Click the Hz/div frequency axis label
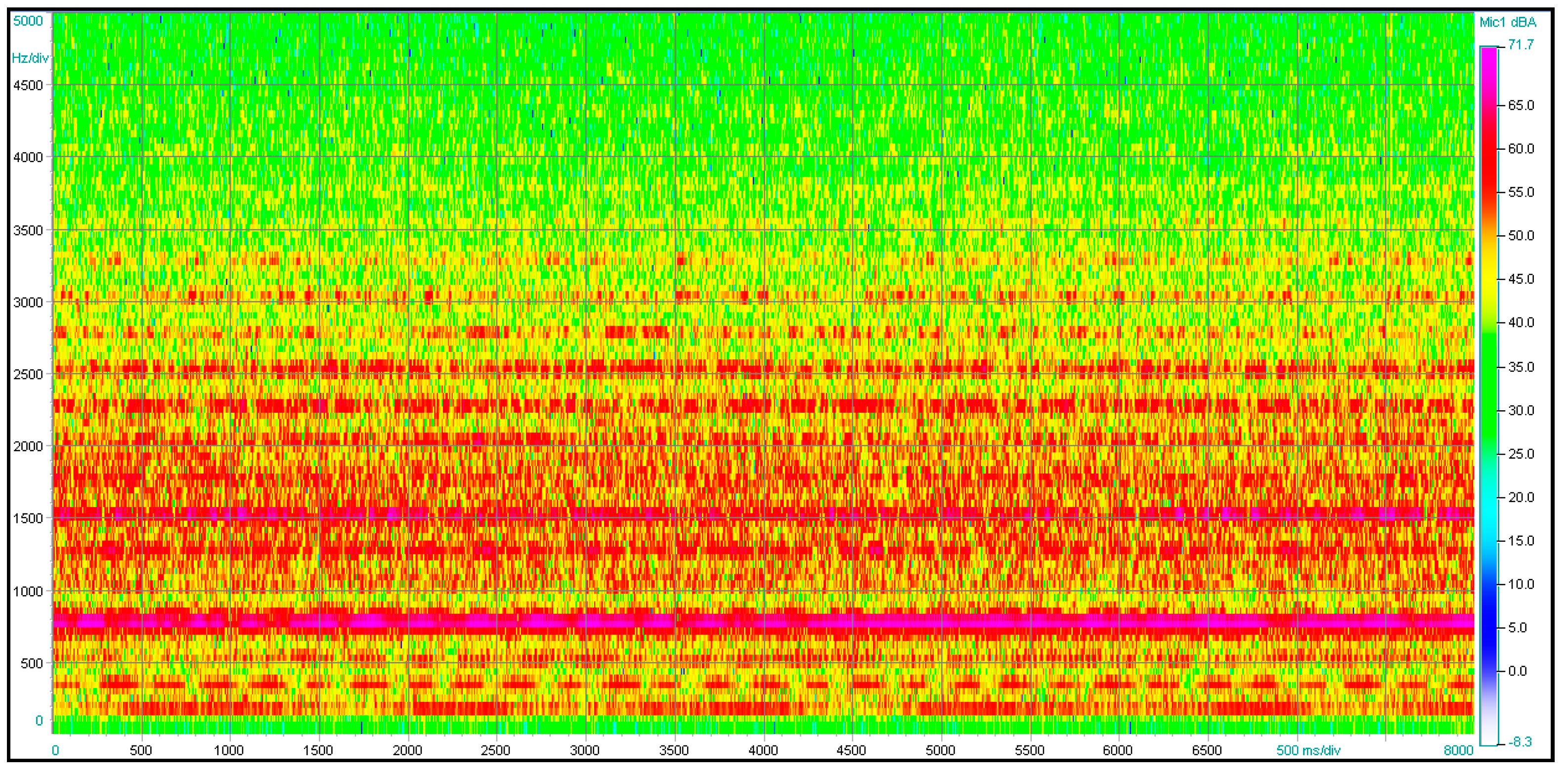This screenshot has width=1568, height=778. 30,58
